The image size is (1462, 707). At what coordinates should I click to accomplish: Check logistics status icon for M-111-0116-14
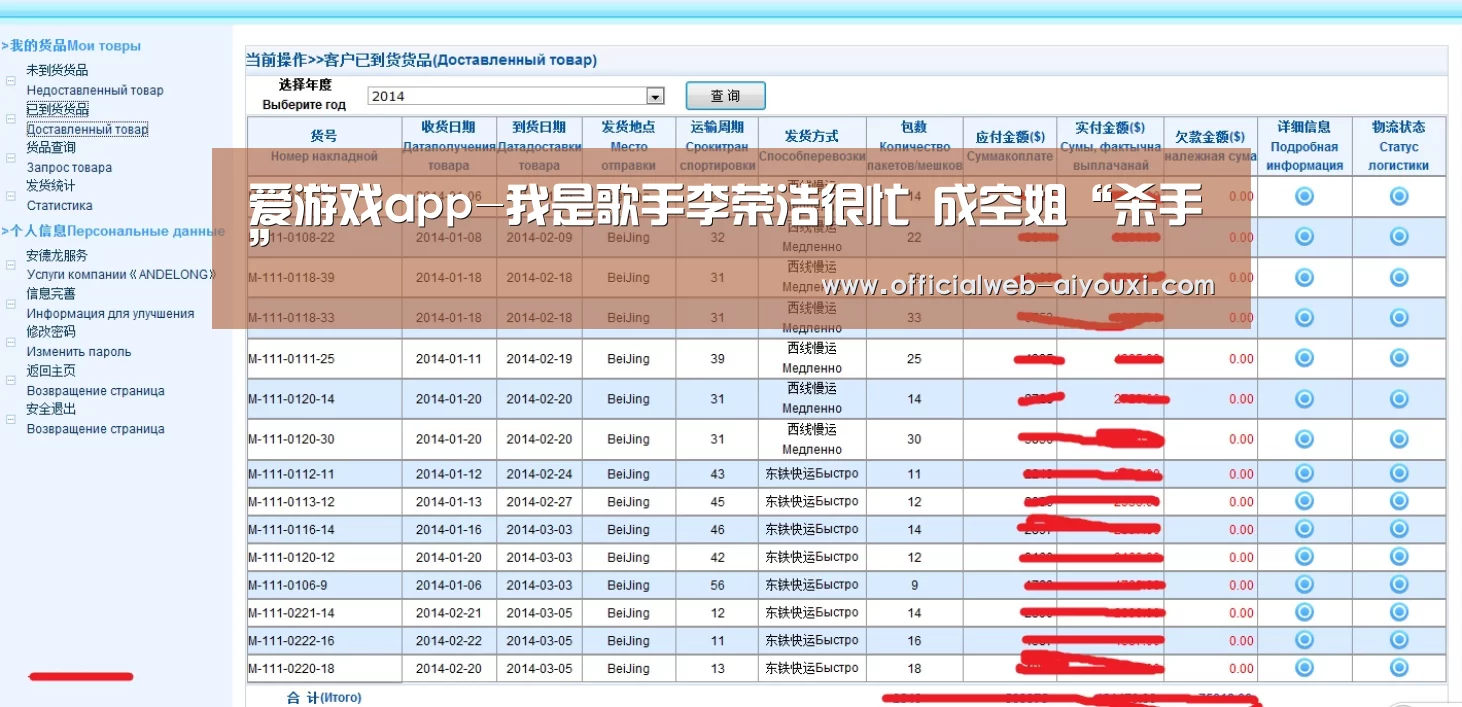1398,529
